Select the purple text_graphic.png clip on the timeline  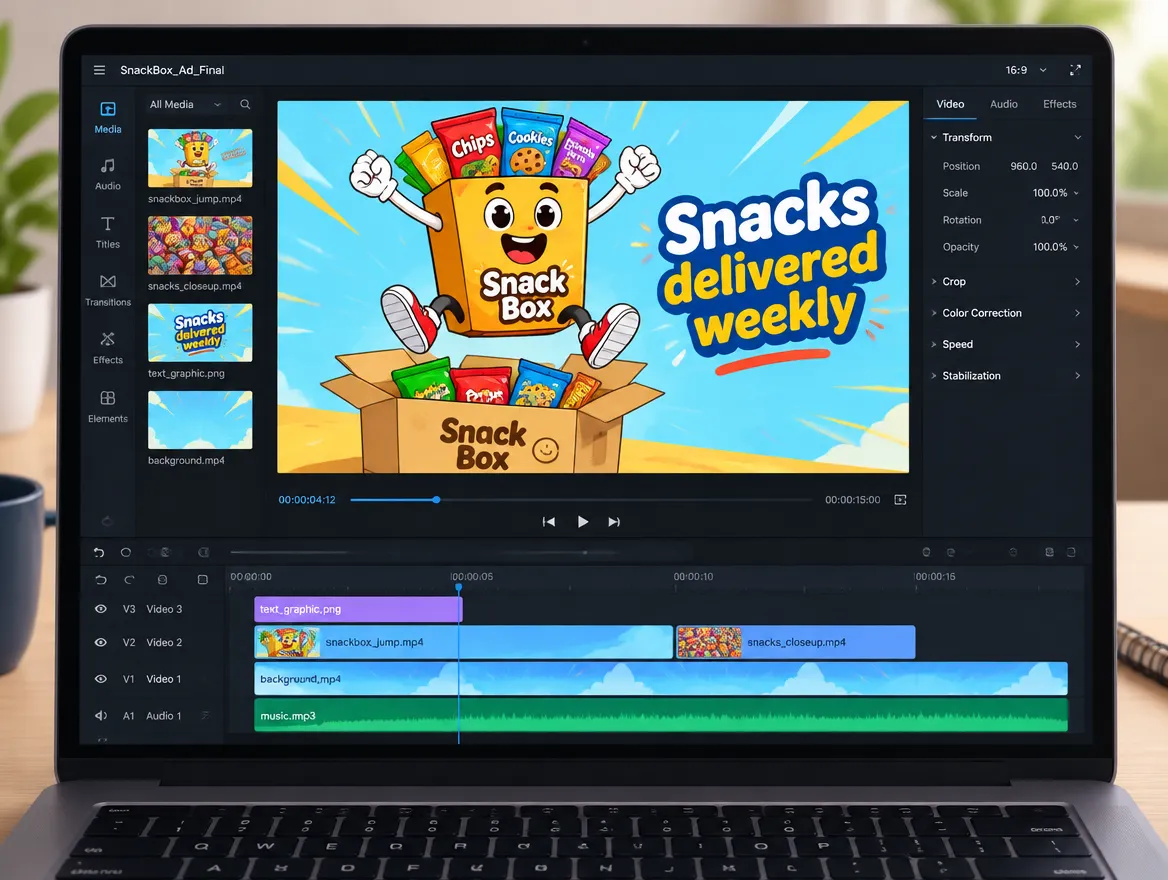[x=358, y=609]
